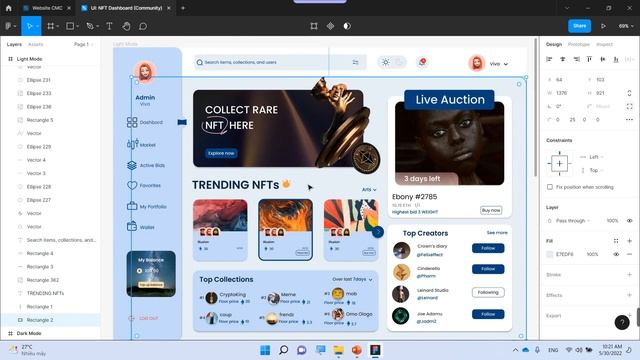This screenshot has height=360, width=640.
Task: Click Align bottom icon
Action: 616,59
